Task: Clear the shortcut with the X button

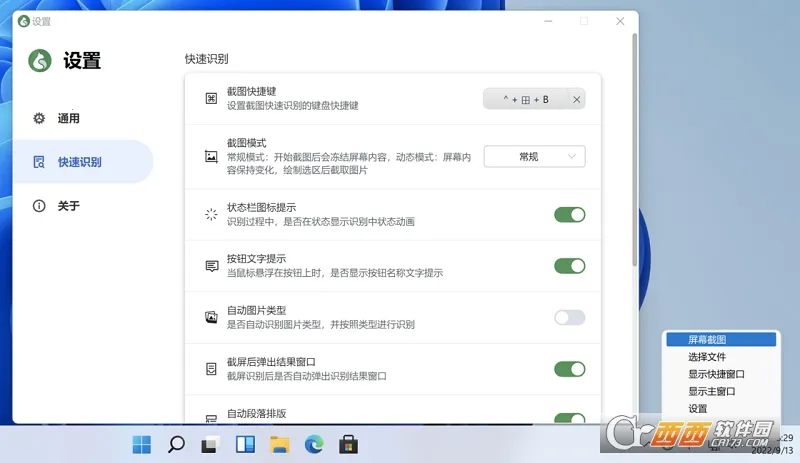Action: tap(576, 99)
